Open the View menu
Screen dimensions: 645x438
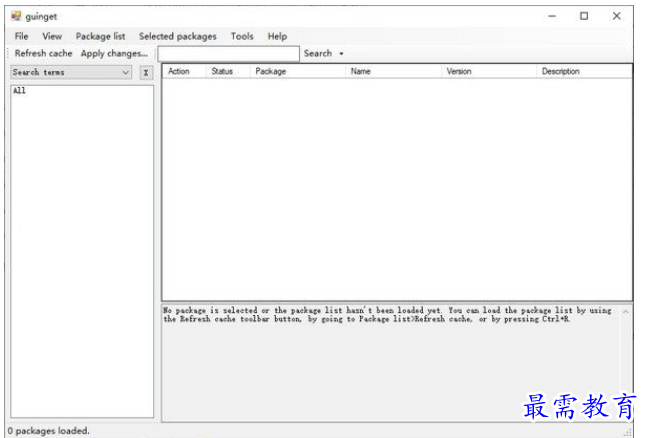pyautogui.click(x=52, y=36)
